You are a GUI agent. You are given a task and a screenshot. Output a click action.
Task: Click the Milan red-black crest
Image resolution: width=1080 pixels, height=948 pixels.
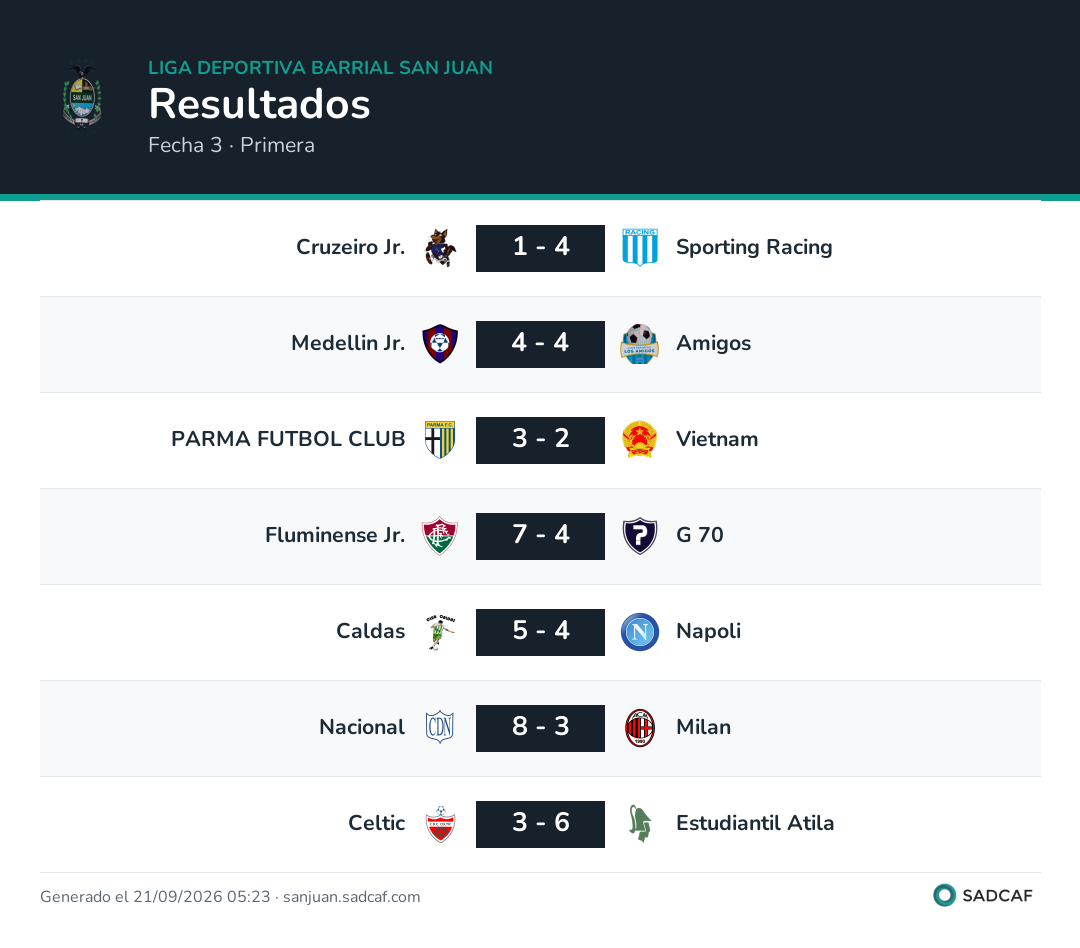point(640,728)
